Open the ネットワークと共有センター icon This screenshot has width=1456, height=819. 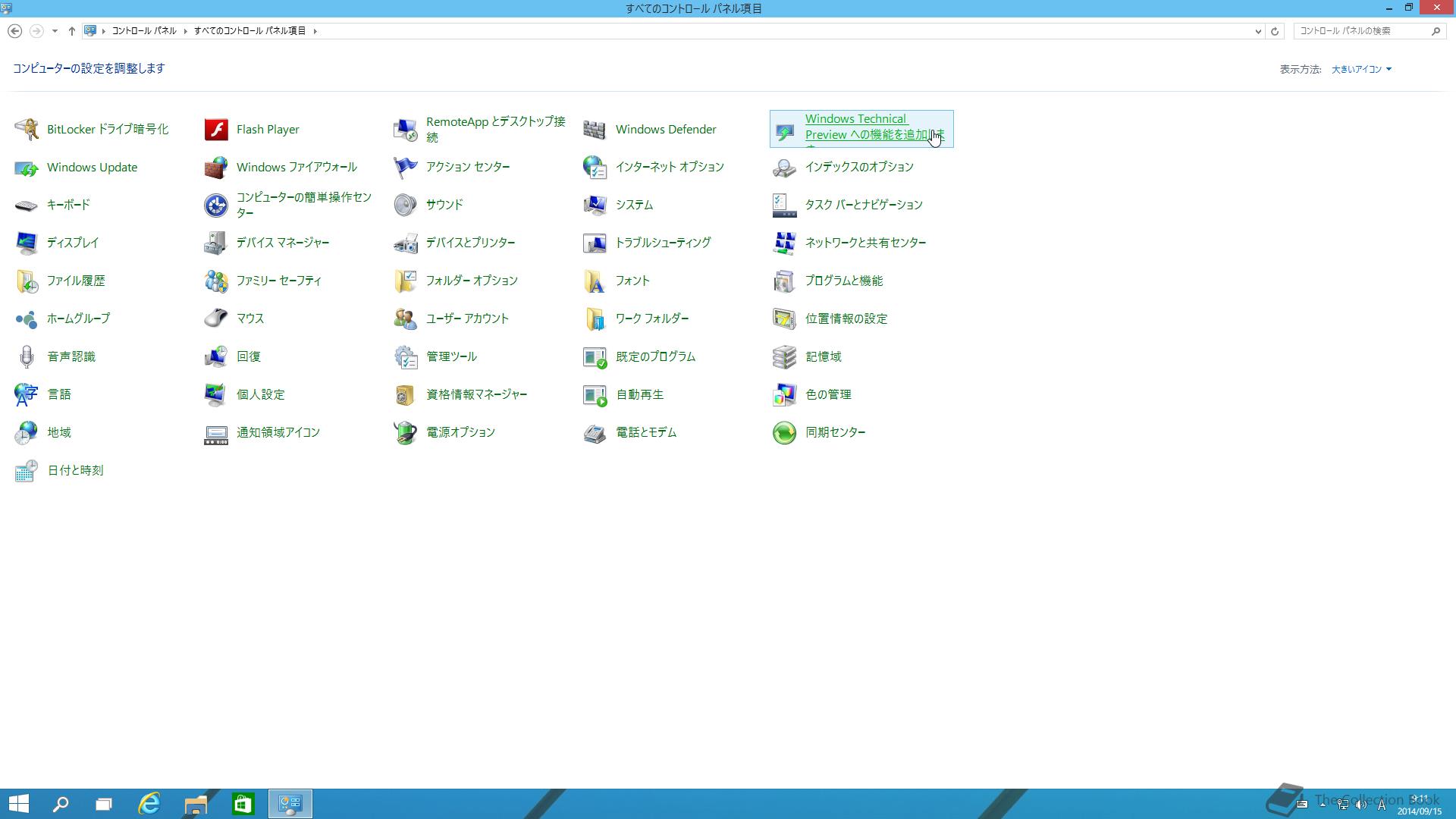click(785, 243)
